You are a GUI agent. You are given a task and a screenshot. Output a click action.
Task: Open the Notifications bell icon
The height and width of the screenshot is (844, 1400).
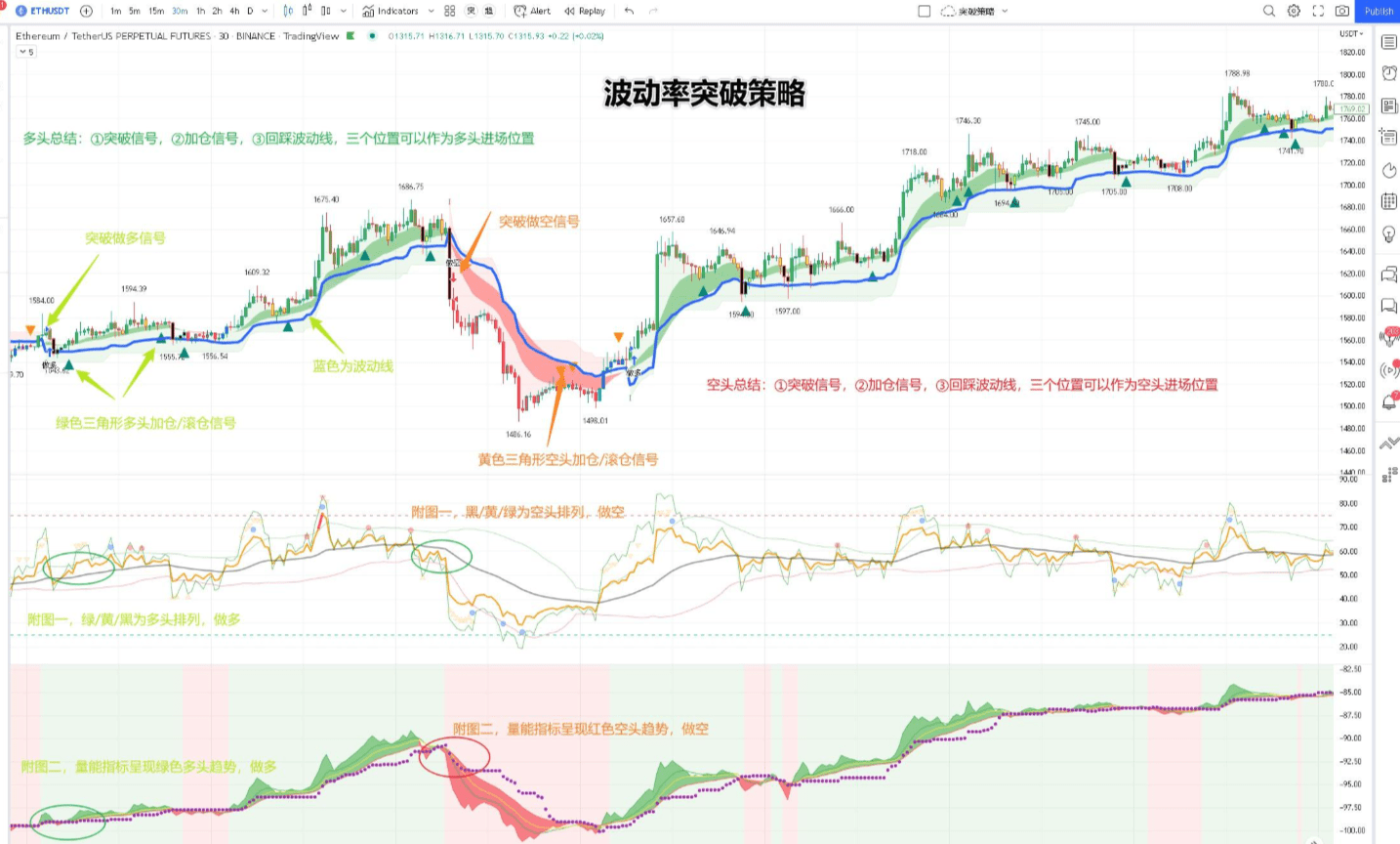point(1389,401)
